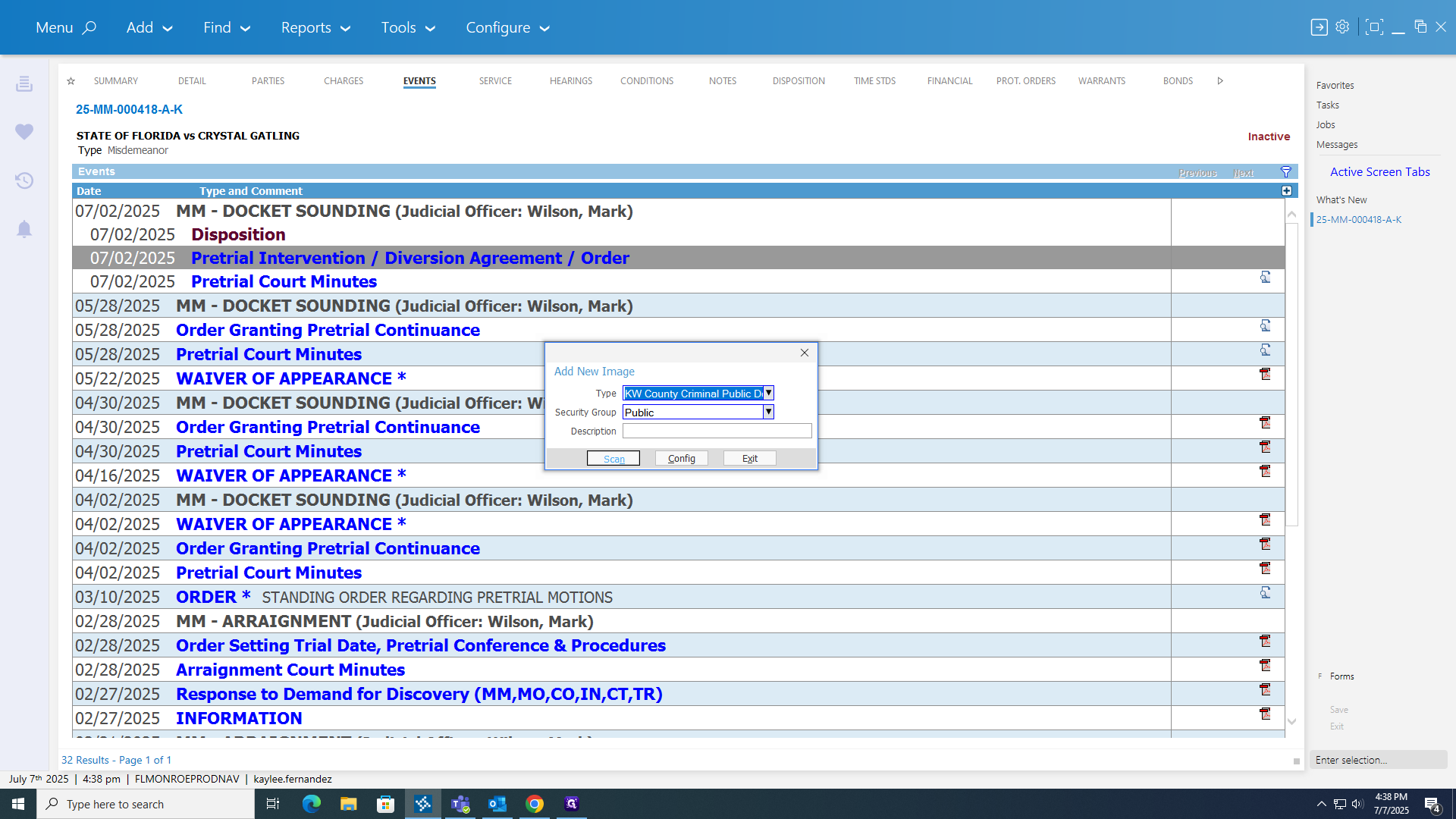Select the 25-MM-000418-A-K active screen tab
1456x819 pixels.
point(1358,220)
